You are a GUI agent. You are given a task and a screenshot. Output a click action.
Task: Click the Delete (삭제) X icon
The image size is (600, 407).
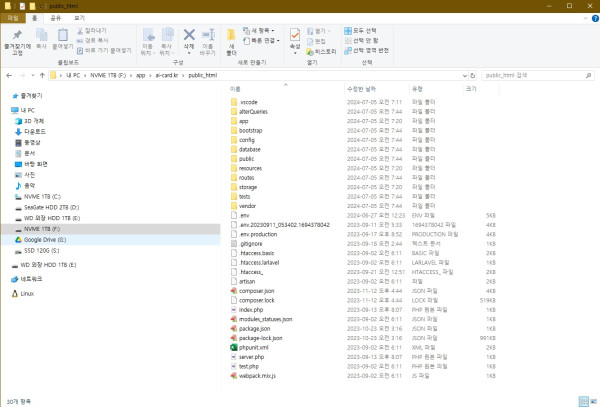pos(189,35)
